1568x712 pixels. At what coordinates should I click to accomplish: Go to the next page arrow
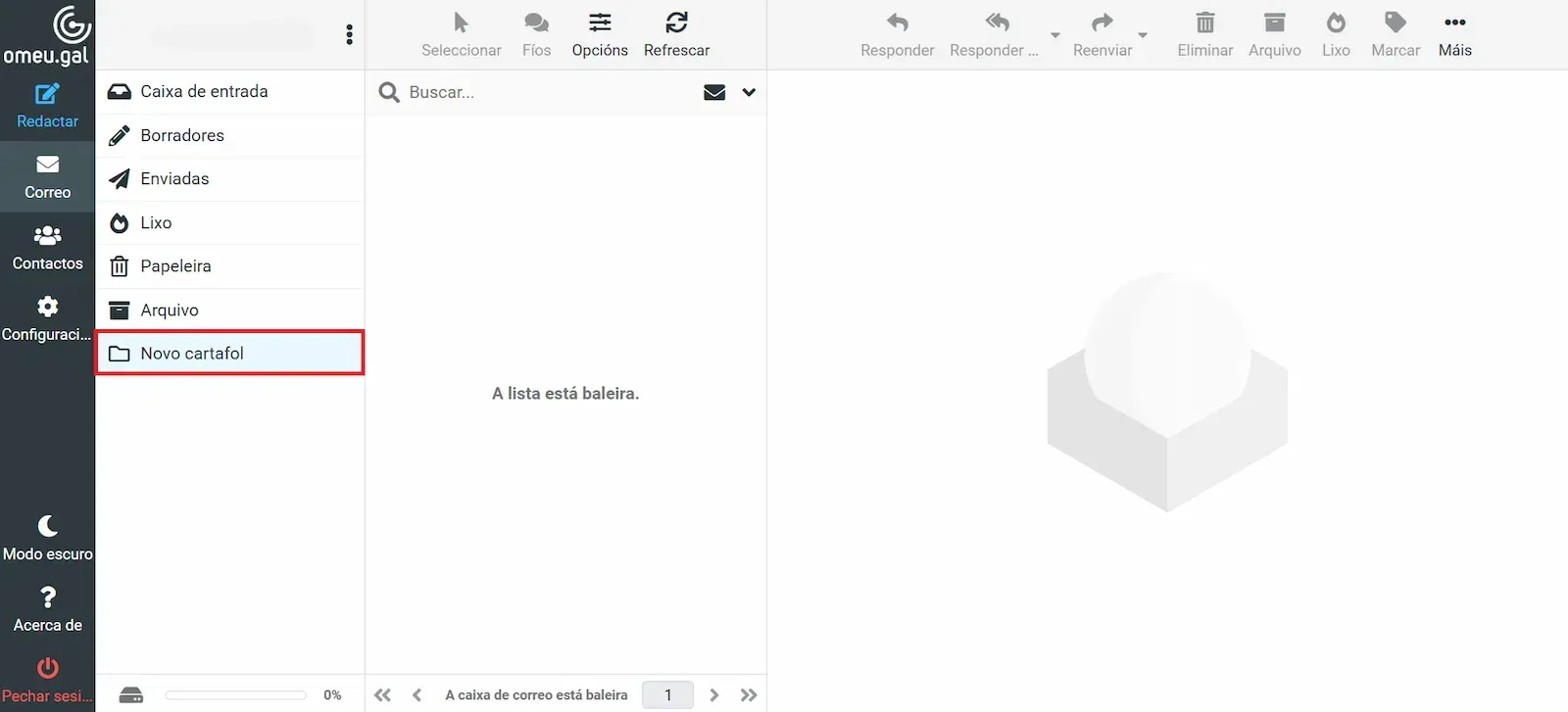click(x=714, y=694)
